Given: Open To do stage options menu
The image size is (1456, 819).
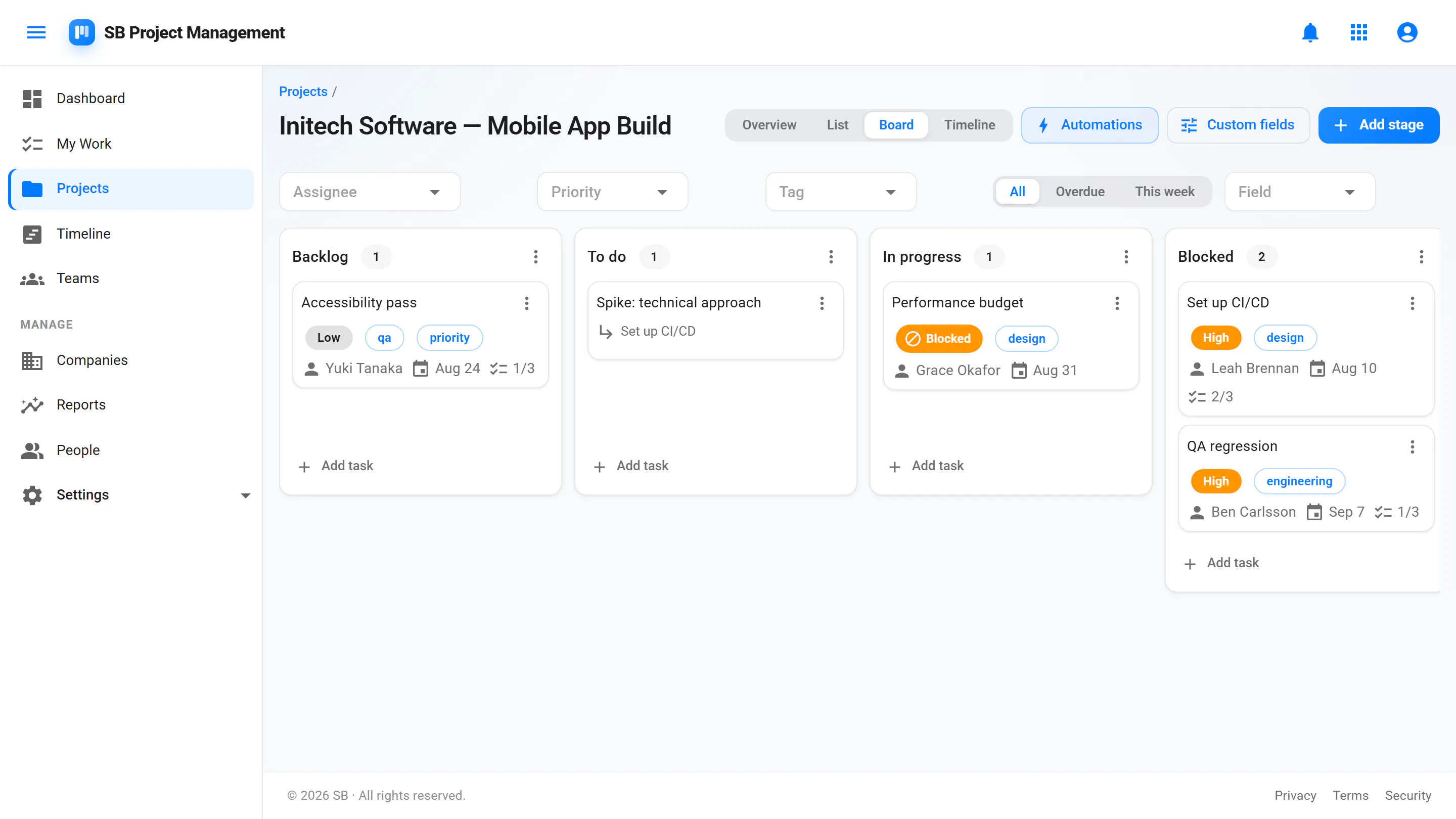Looking at the screenshot, I should (x=830, y=257).
